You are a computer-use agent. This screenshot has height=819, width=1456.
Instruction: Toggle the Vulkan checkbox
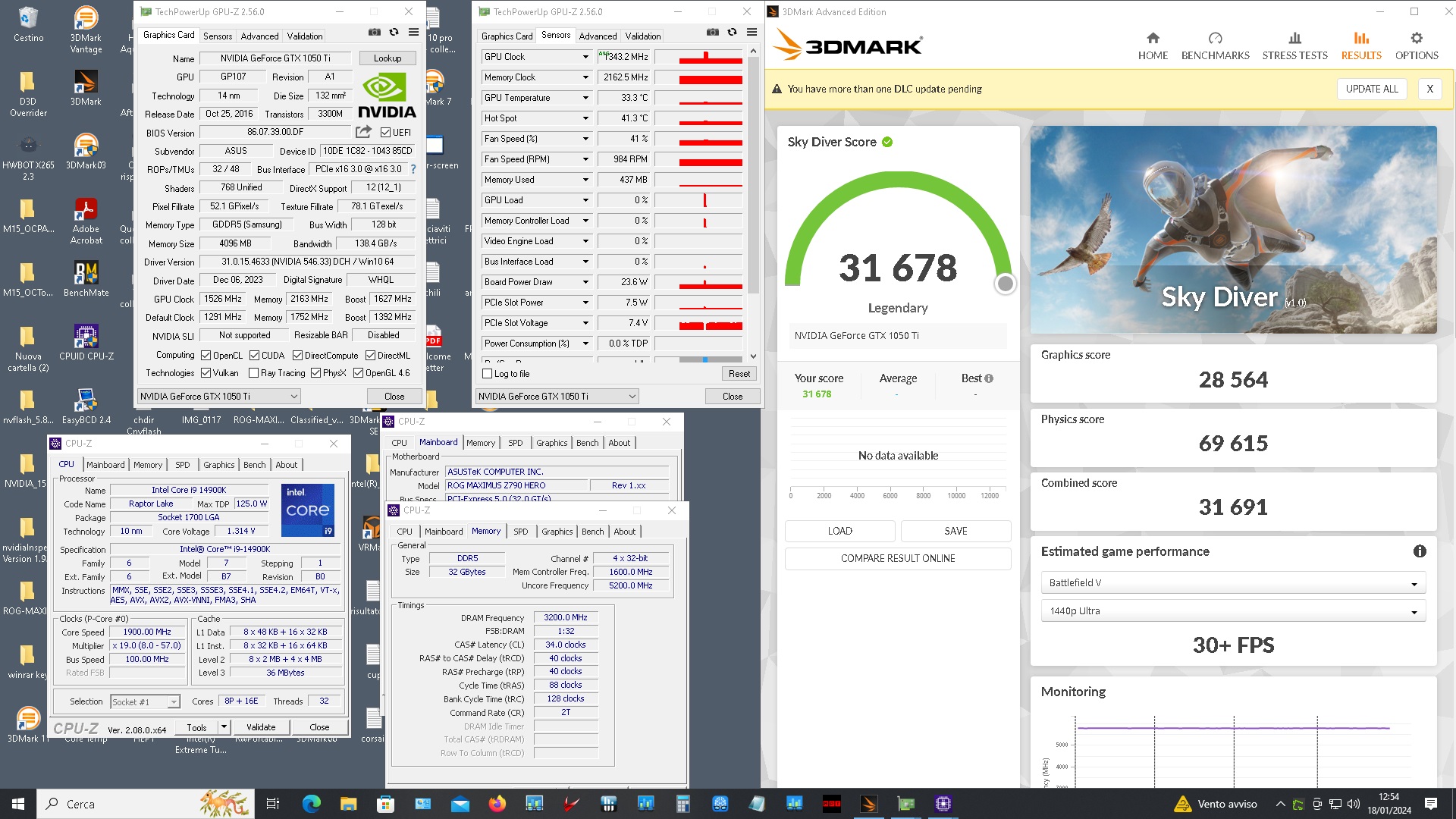[206, 373]
